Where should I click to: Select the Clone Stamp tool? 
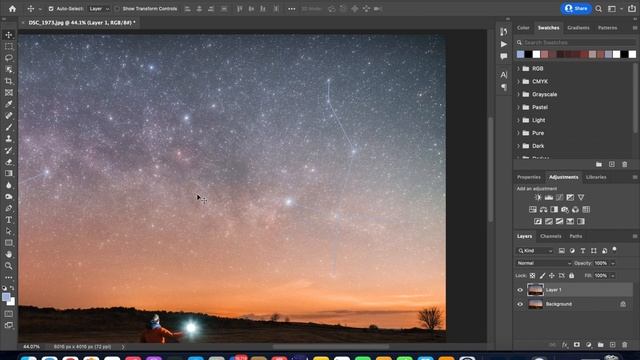click(x=9, y=139)
